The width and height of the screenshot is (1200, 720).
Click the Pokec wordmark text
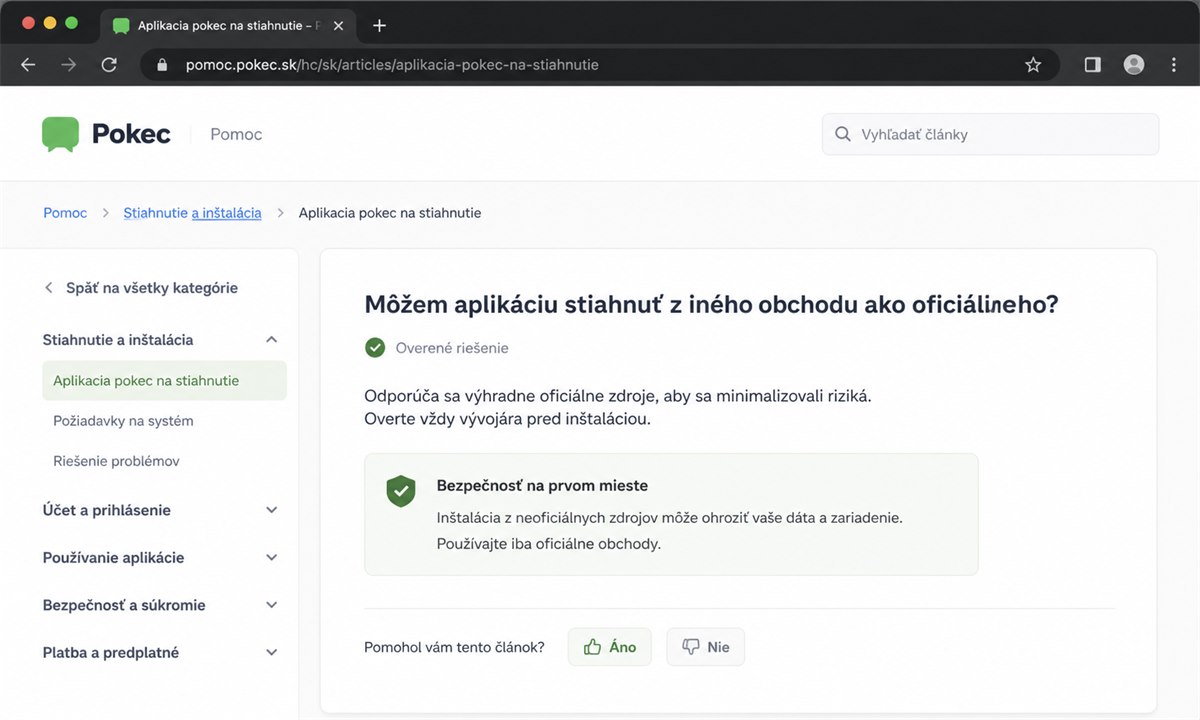[131, 134]
